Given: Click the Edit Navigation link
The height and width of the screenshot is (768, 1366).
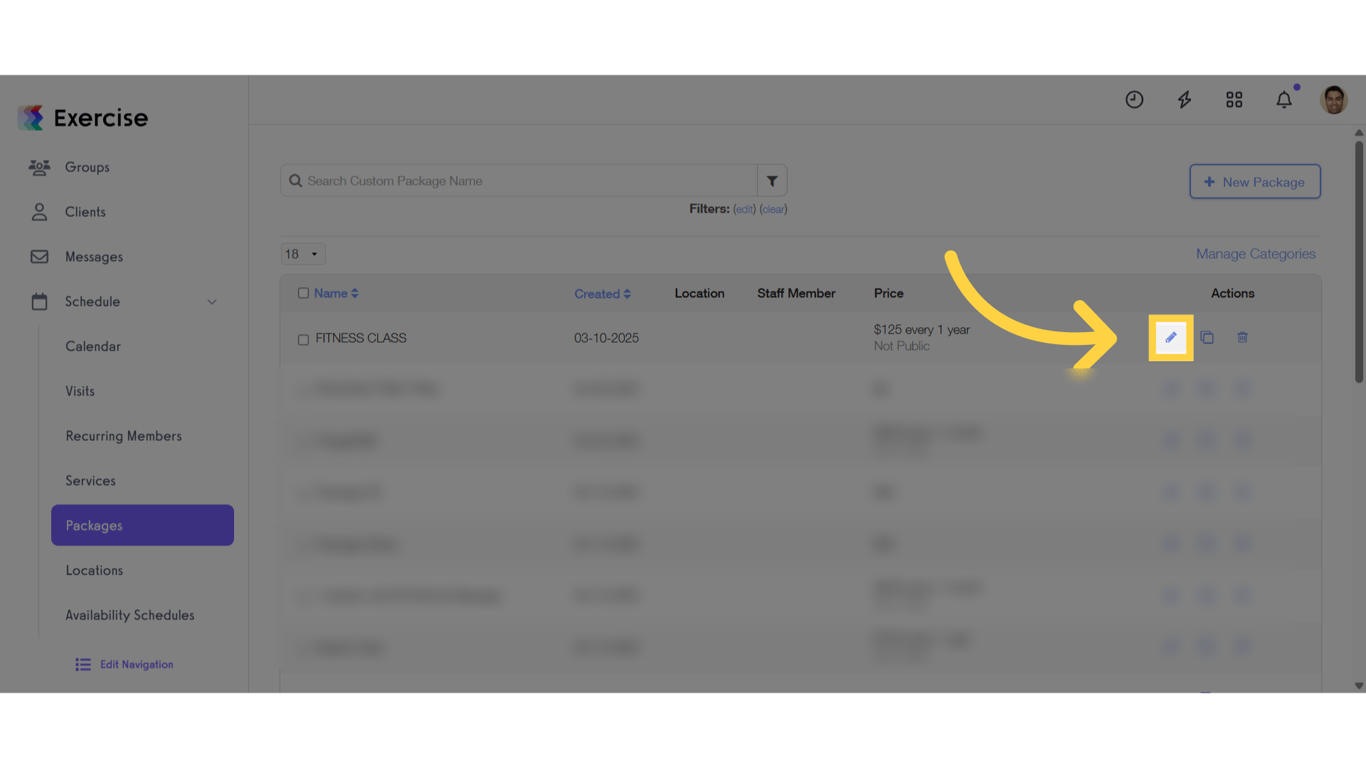Looking at the screenshot, I should [136, 665].
